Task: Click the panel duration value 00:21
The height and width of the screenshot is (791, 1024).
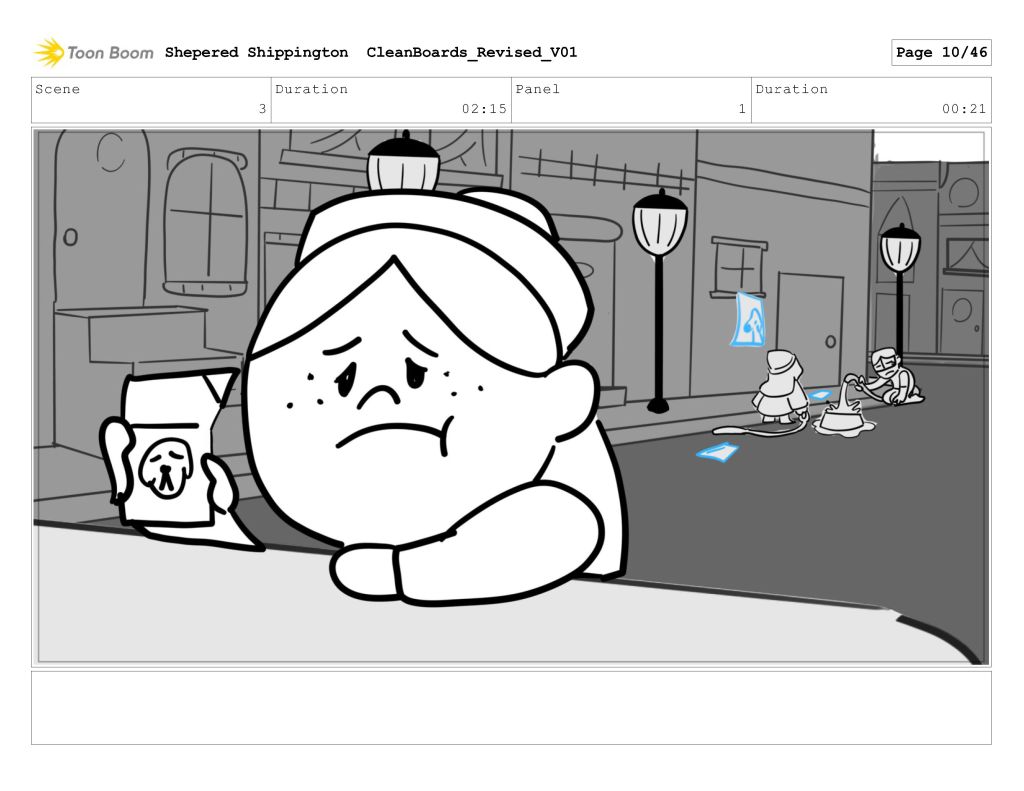Action: pos(963,109)
